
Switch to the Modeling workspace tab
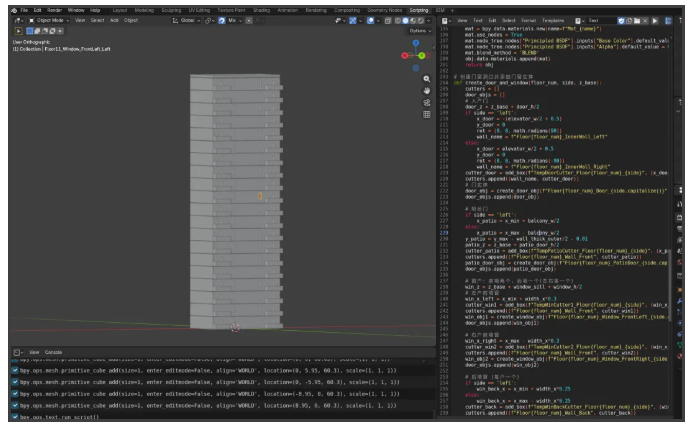click(x=144, y=10)
